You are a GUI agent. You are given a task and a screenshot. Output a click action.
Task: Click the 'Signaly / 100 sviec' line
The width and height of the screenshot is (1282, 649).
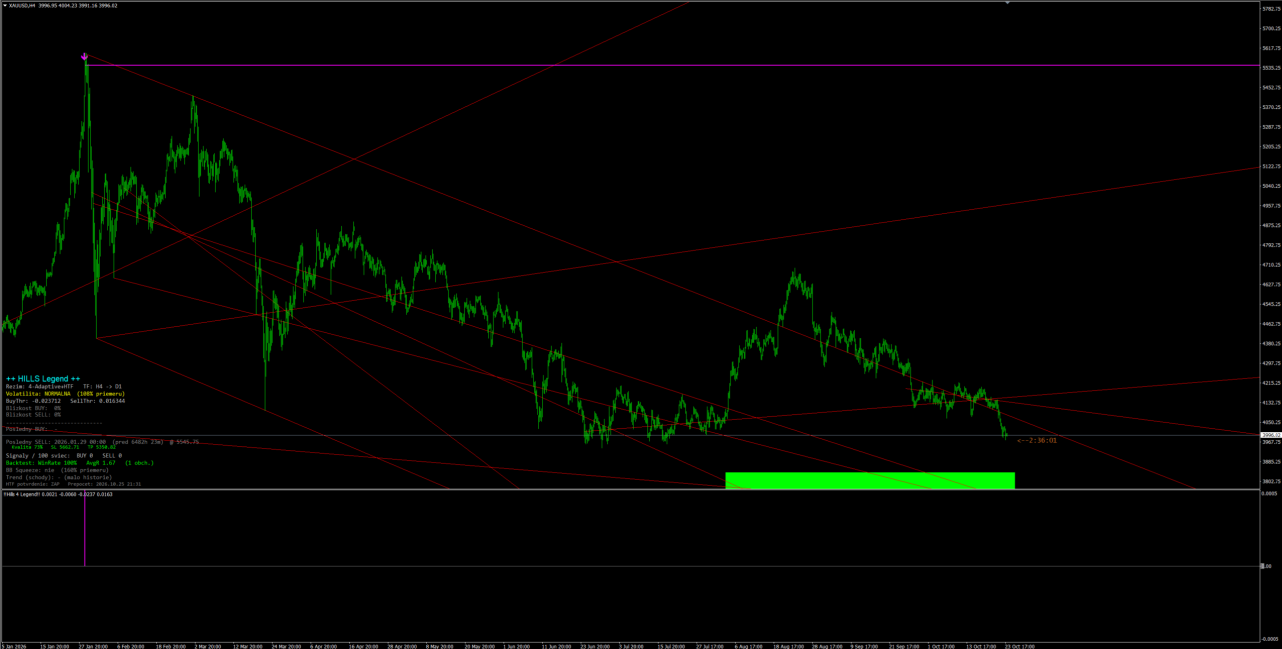[64, 455]
